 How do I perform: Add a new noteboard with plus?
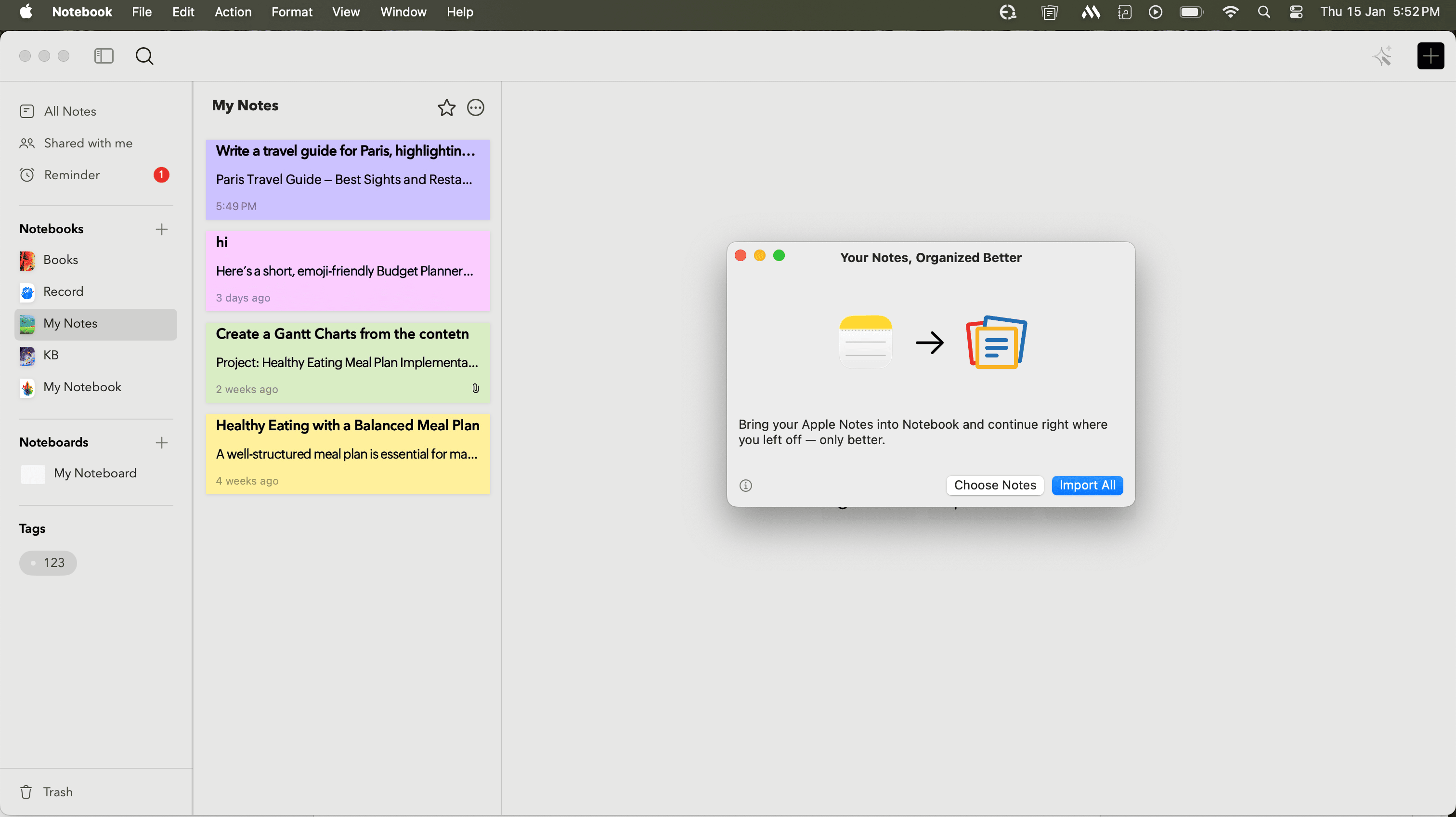click(162, 442)
